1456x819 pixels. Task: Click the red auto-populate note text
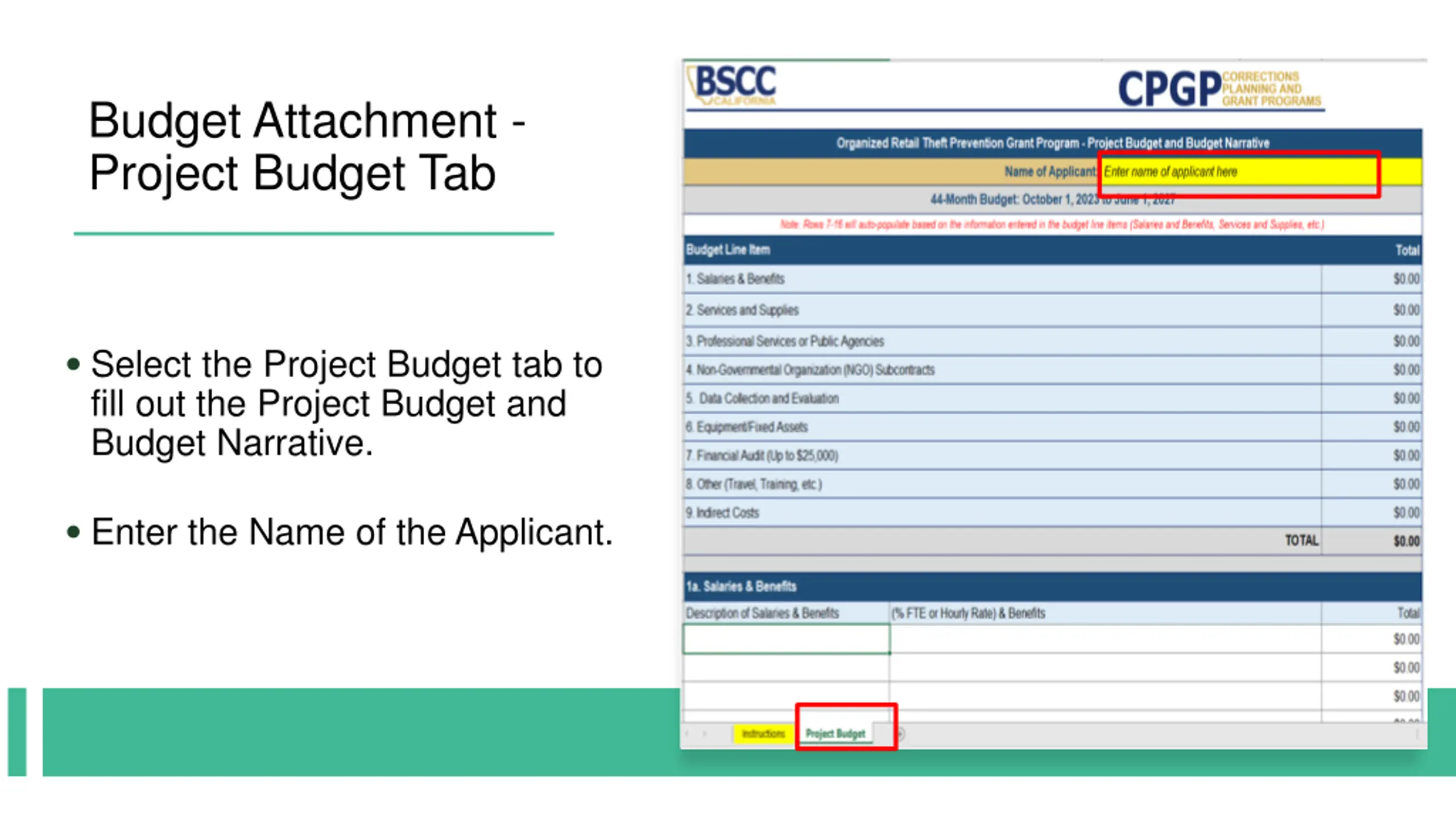(1052, 225)
